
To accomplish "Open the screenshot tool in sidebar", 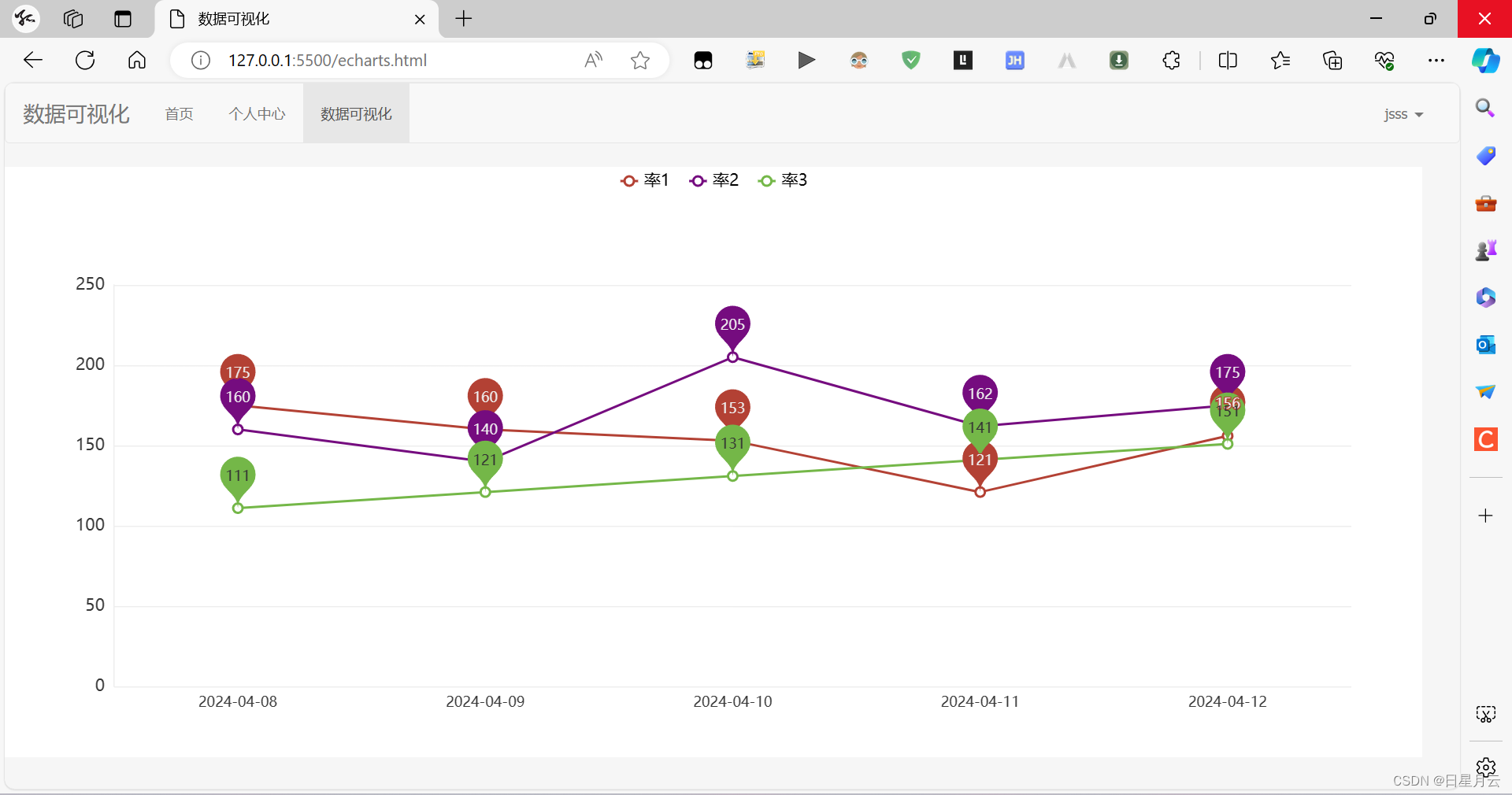I will click(1485, 715).
